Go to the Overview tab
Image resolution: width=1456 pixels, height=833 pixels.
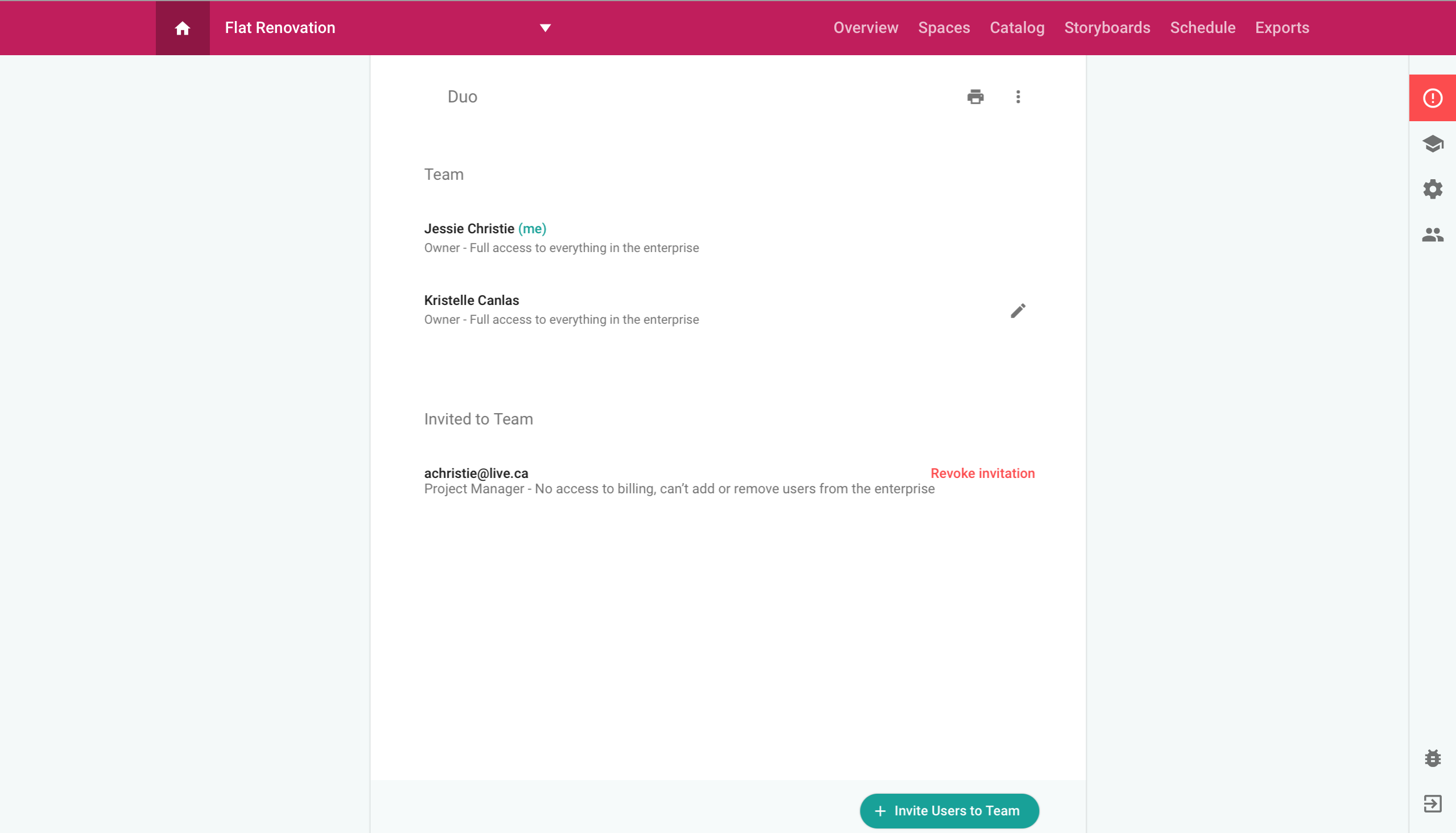[865, 28]
